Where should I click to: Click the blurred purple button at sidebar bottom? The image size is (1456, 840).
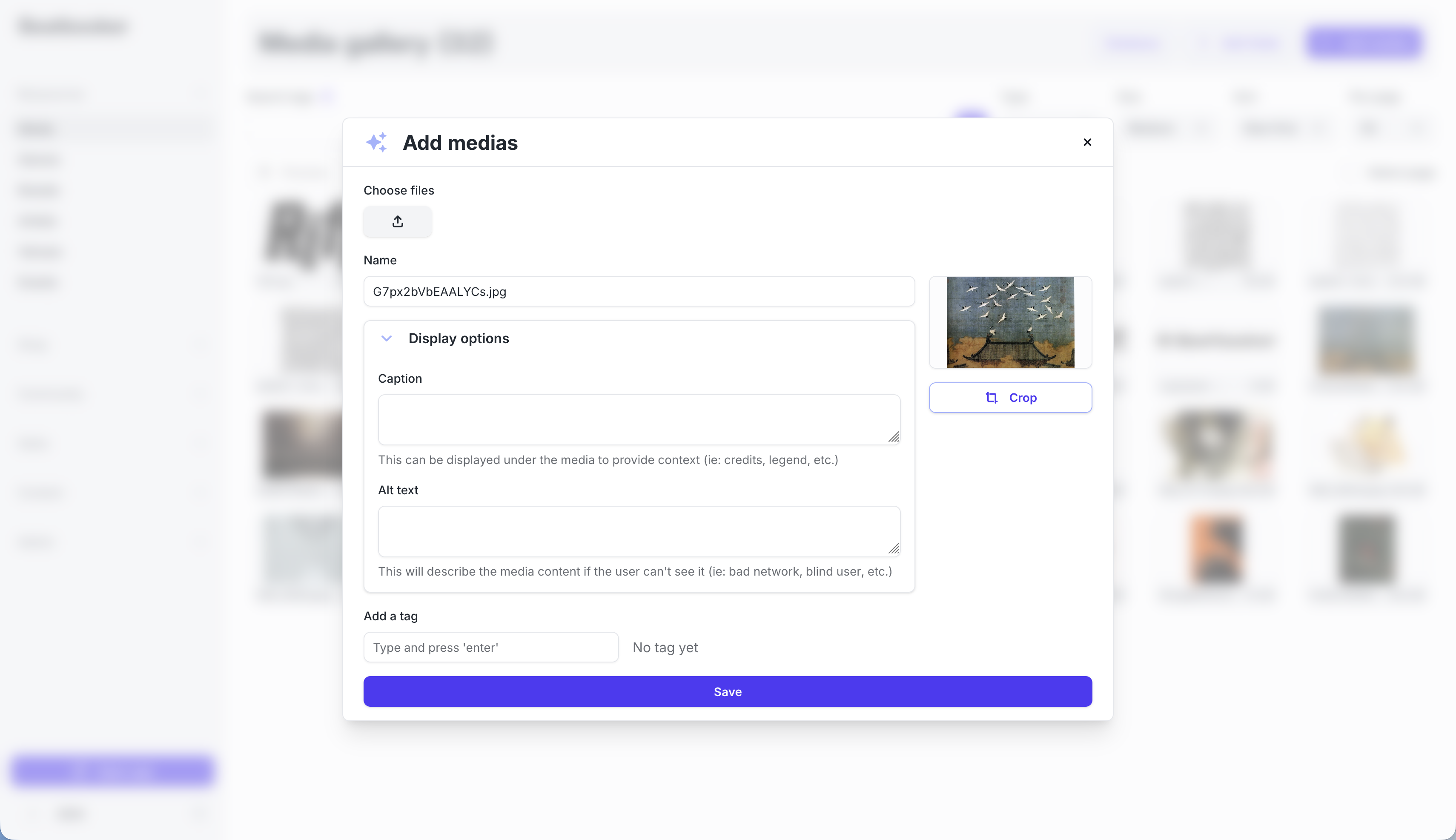point(112,771)
